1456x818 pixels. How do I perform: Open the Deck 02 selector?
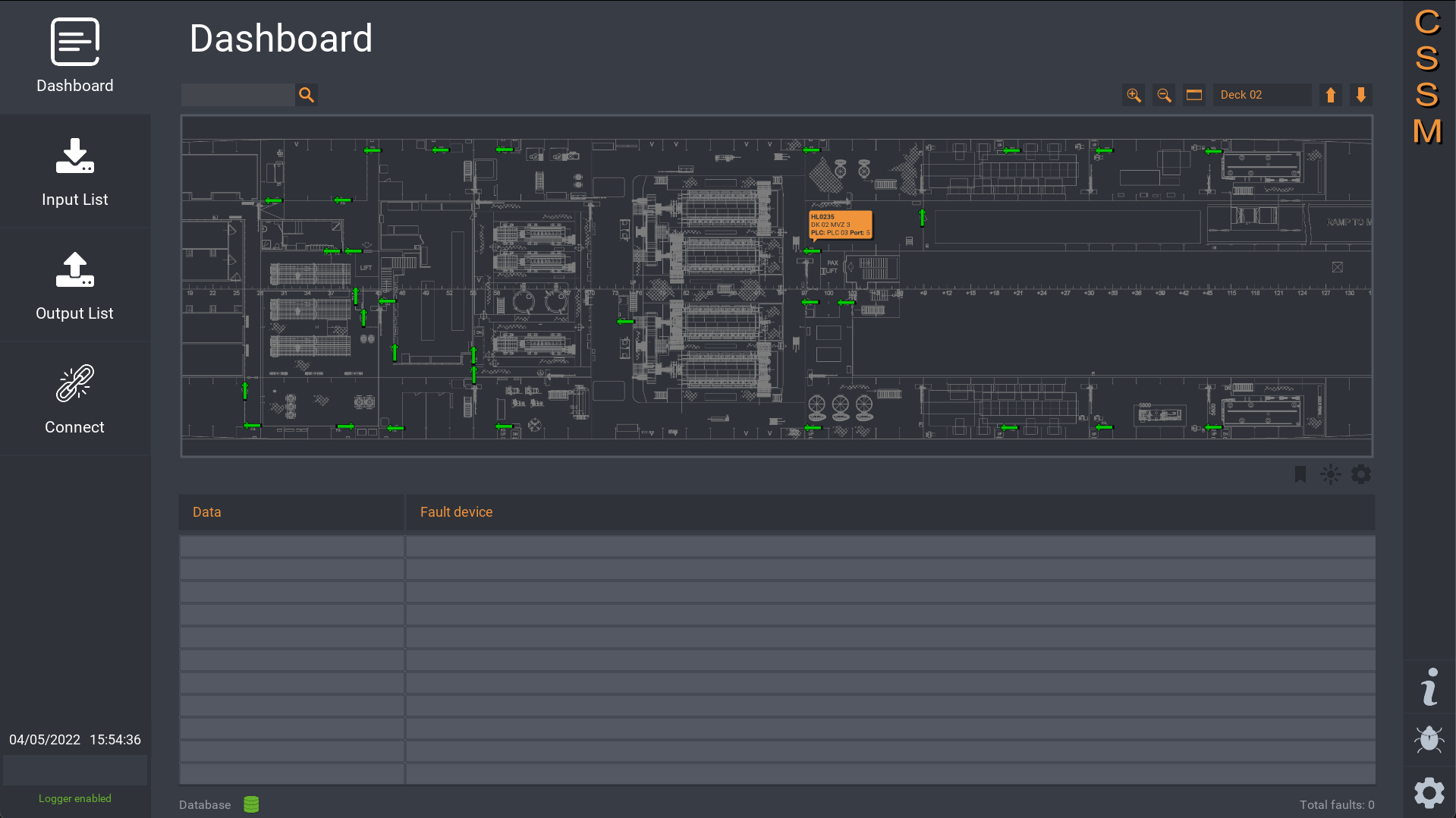[x=1261, y=95]
